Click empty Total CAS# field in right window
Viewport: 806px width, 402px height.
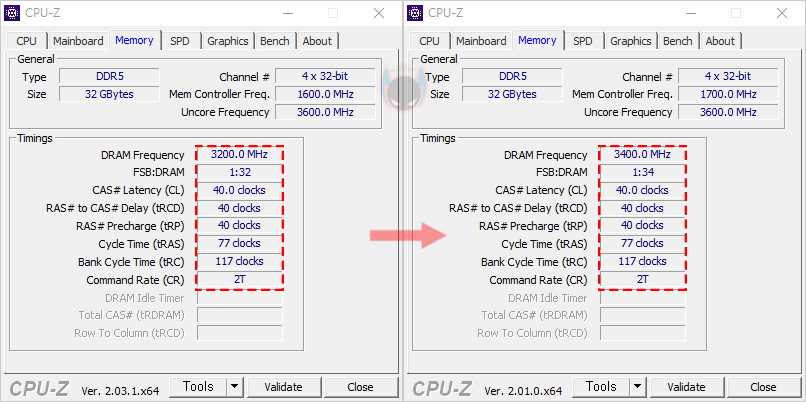click(x=643, y=315)
